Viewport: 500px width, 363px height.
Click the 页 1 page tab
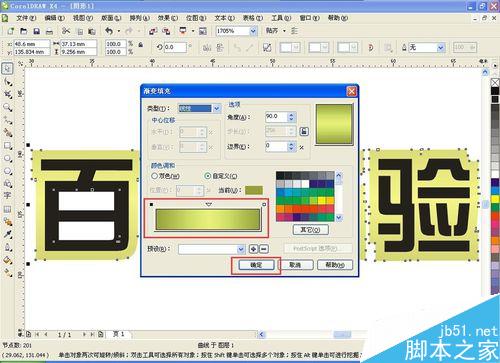pyautogui.click(x=118, y=334)
